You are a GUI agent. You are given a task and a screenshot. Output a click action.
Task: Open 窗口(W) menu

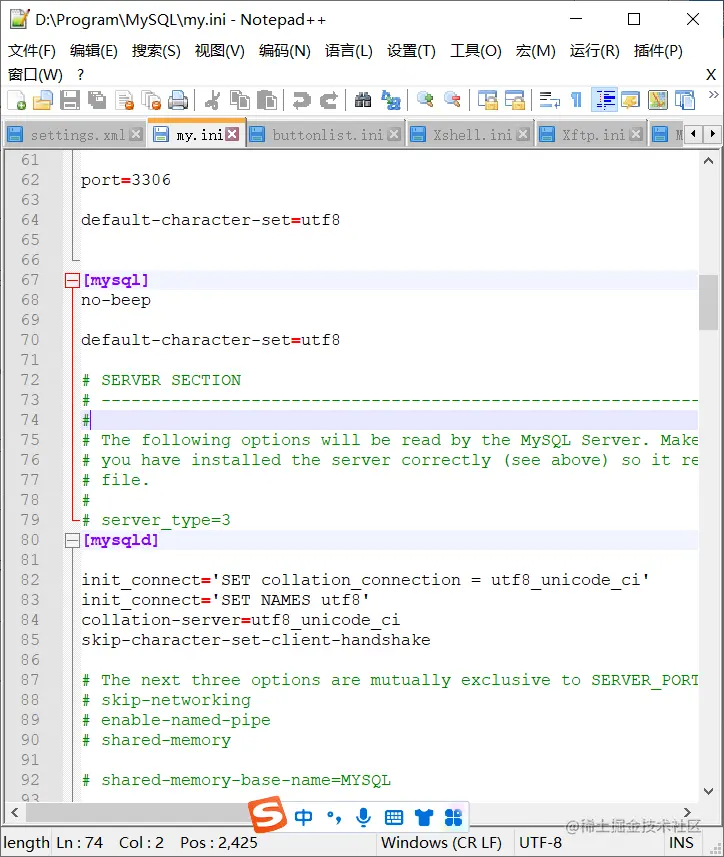[36, 75]
